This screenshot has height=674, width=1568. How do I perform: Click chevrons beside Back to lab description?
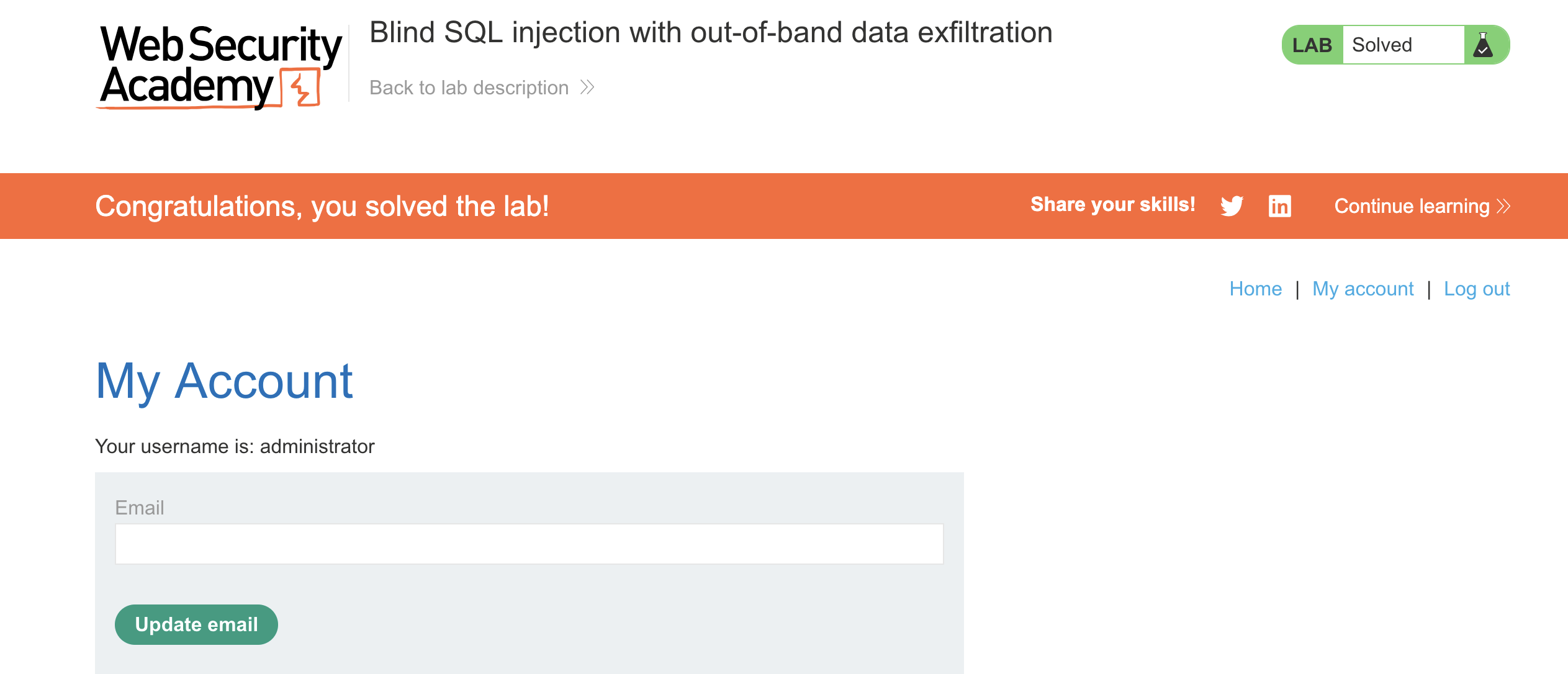(587, 88)
